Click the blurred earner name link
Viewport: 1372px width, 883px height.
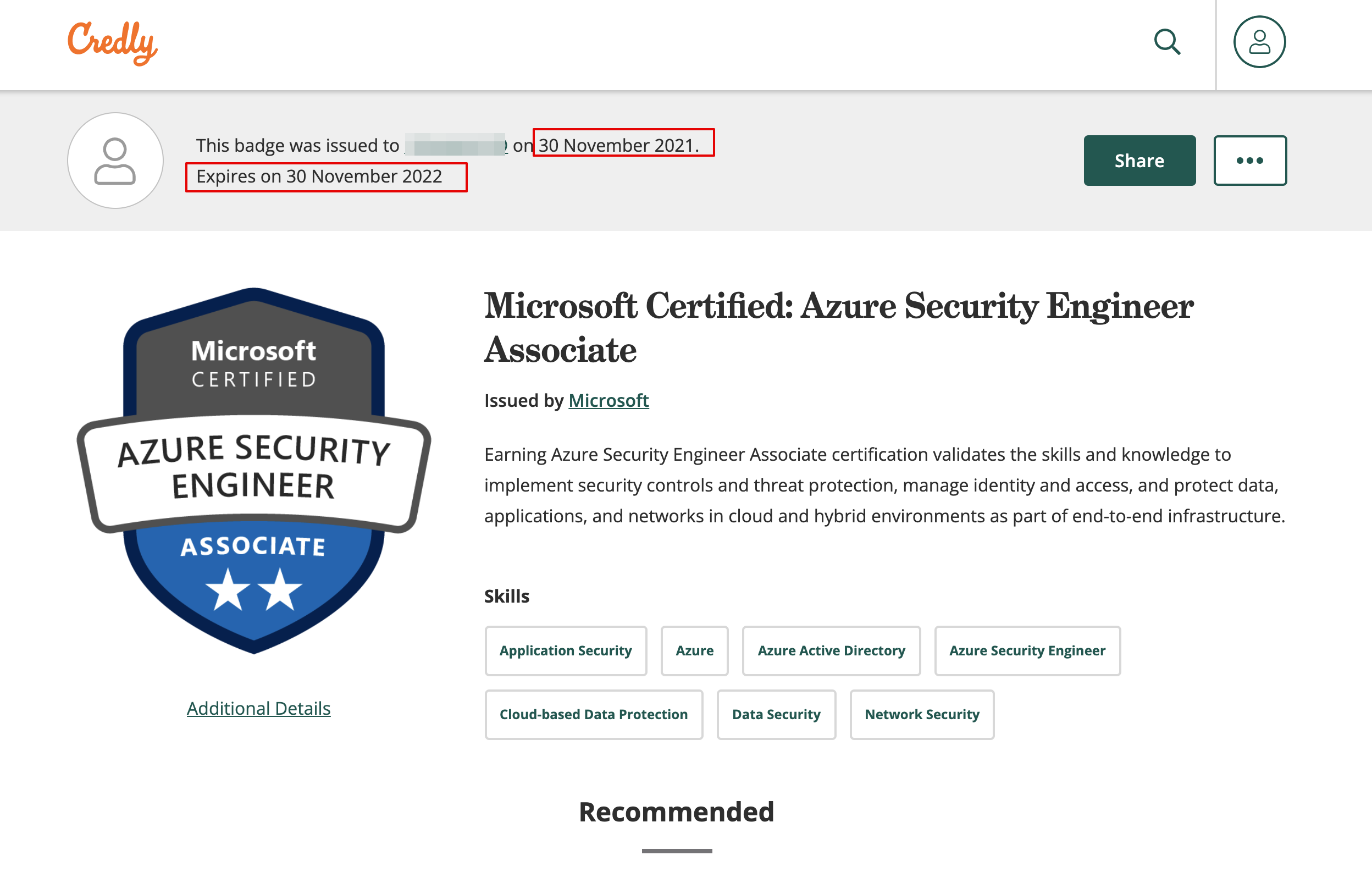click(456, 145)
